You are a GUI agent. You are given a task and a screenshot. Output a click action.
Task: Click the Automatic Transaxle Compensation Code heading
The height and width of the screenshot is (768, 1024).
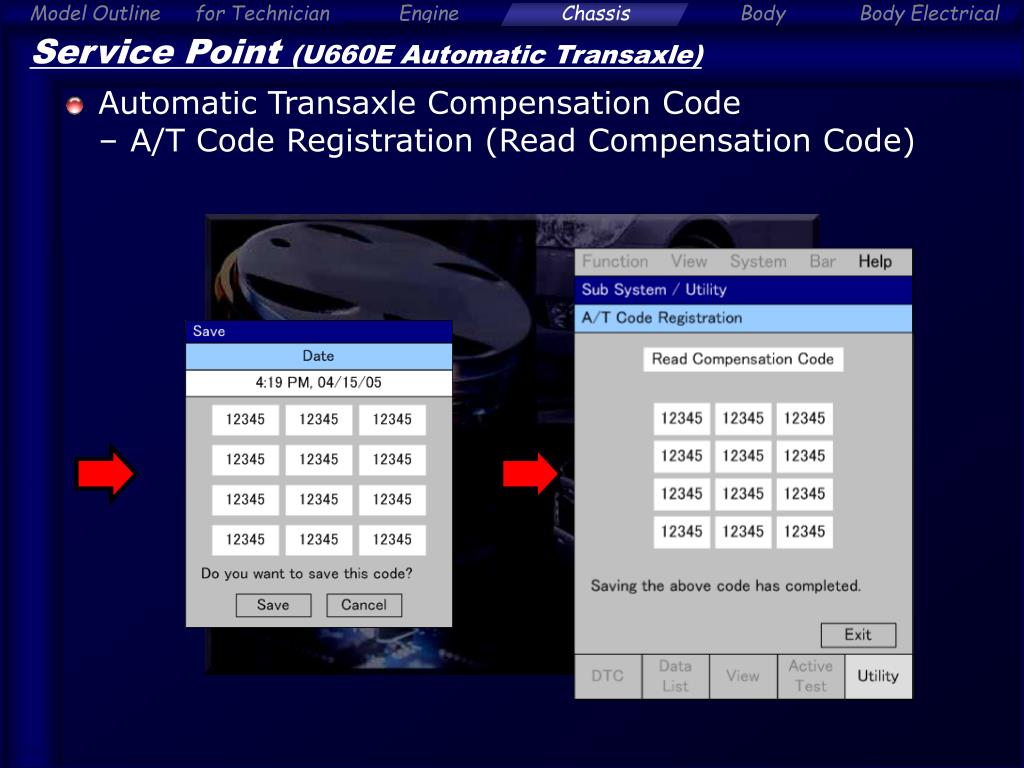click(x=419, y=103)
